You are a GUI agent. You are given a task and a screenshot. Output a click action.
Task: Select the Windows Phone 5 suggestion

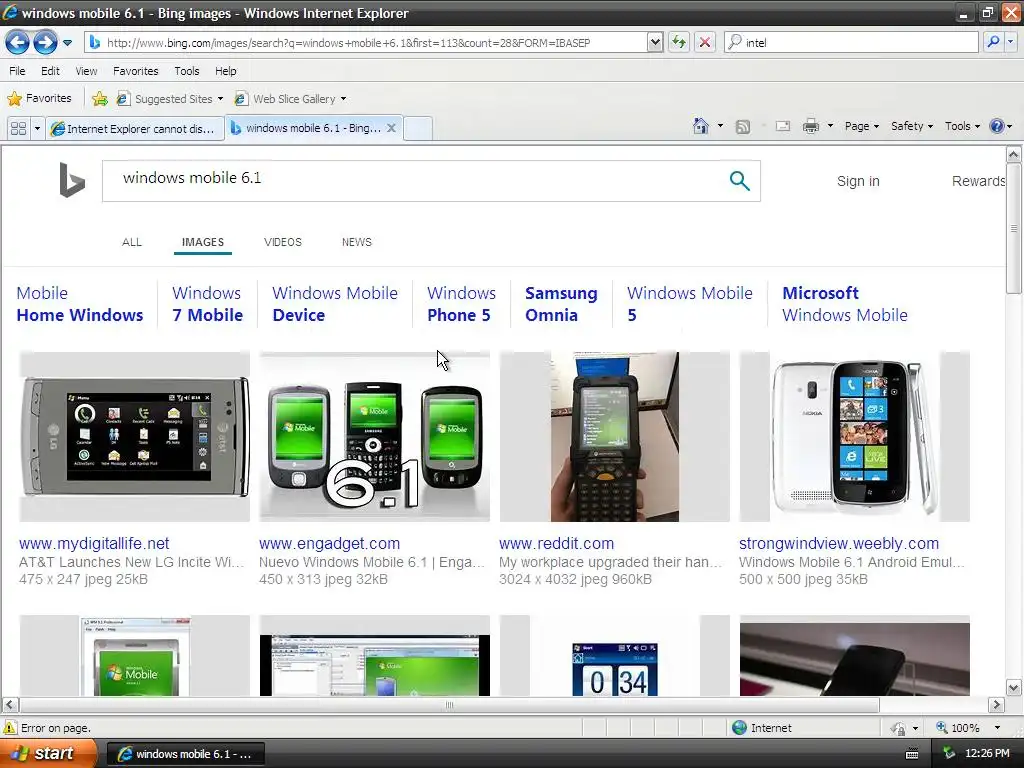tap(461, 304)
